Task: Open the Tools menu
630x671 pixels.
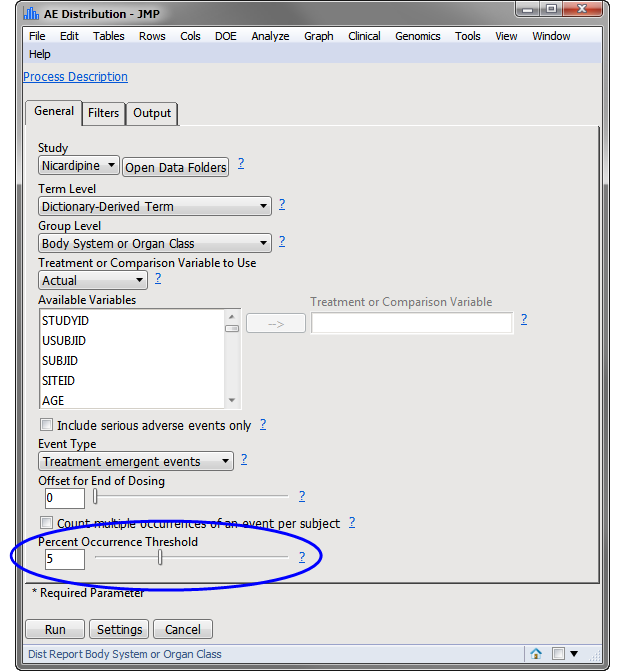Action: click(468, 36)
